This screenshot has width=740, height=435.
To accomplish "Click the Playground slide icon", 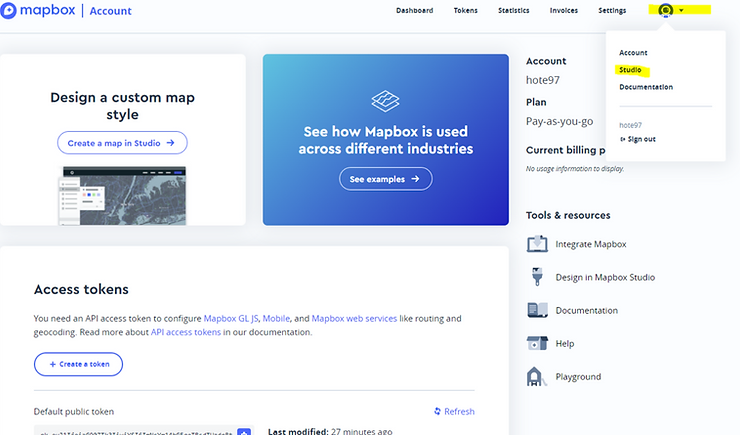I will (x=536, y=376).
